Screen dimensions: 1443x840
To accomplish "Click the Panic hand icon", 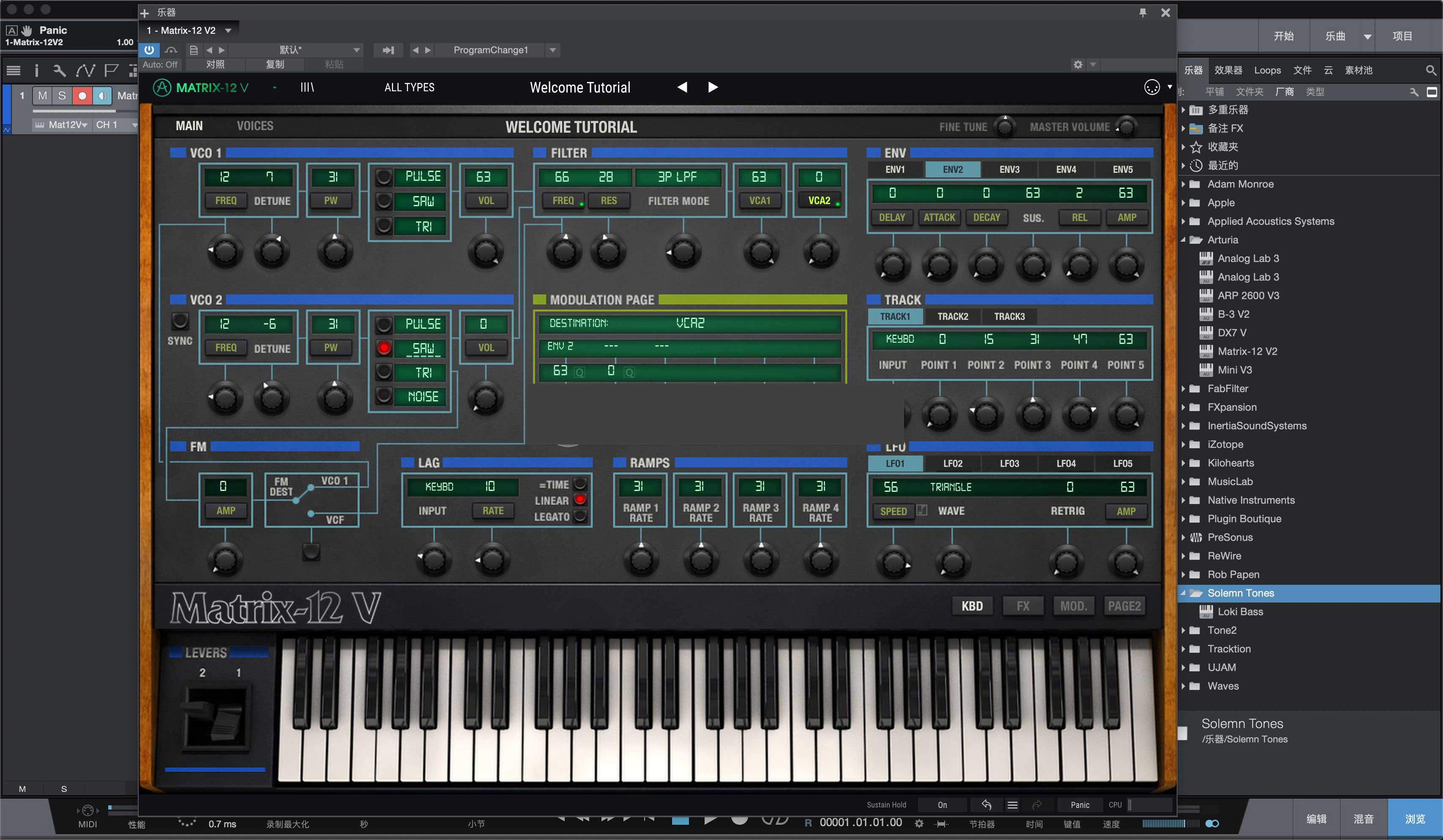I will tap(26, 30).
